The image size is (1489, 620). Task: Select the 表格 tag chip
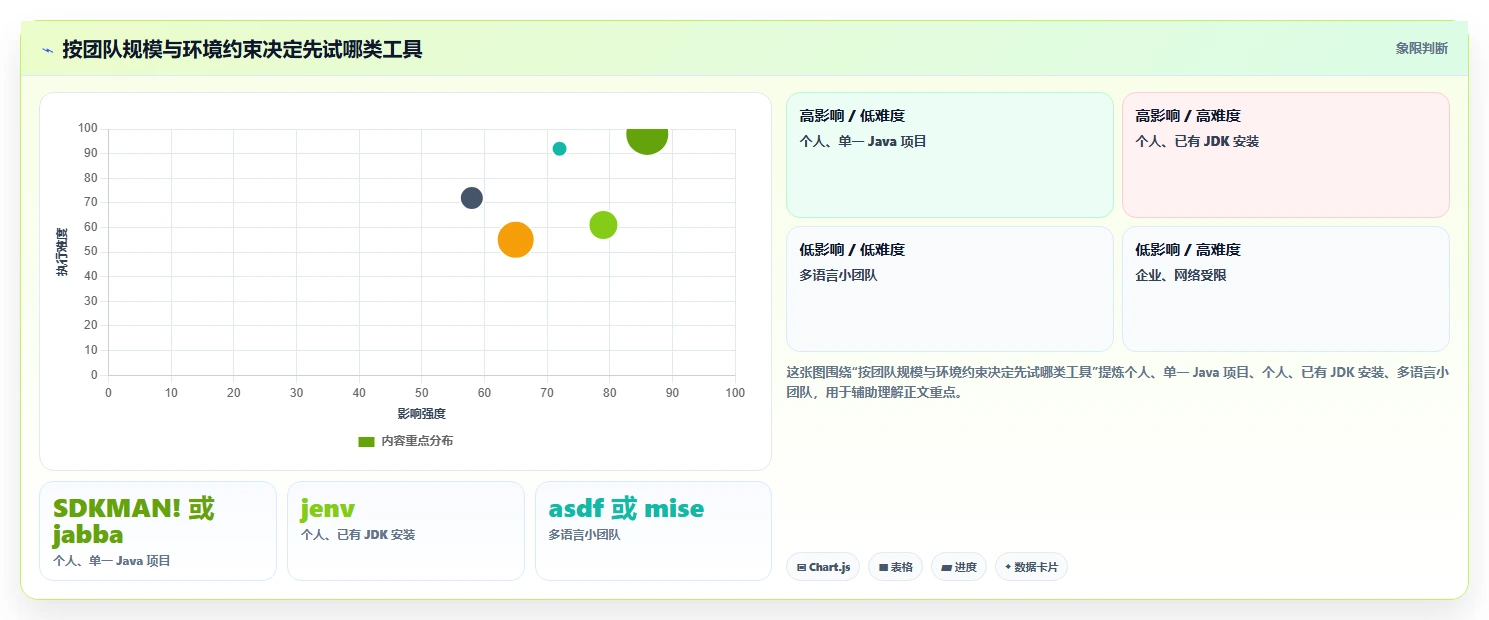coord(896,567)
